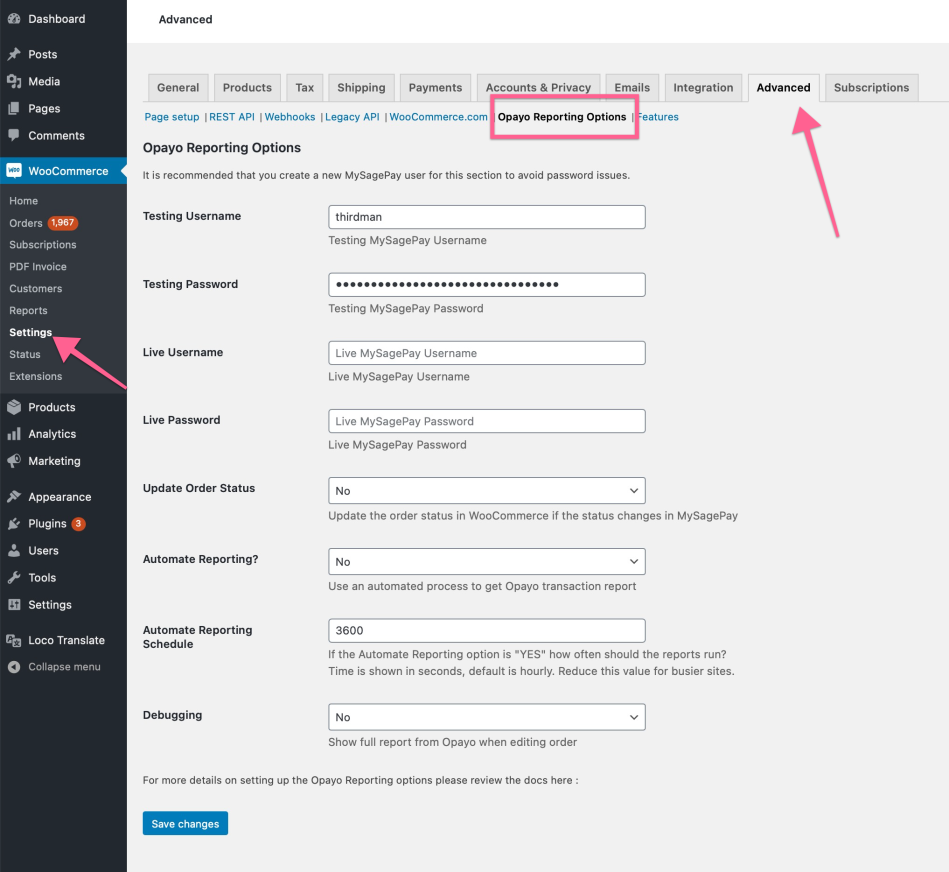Click the WooCommerce logo icon
This screenshot has height=872, width=949.
pyautogui.click(x=14, y=171)
